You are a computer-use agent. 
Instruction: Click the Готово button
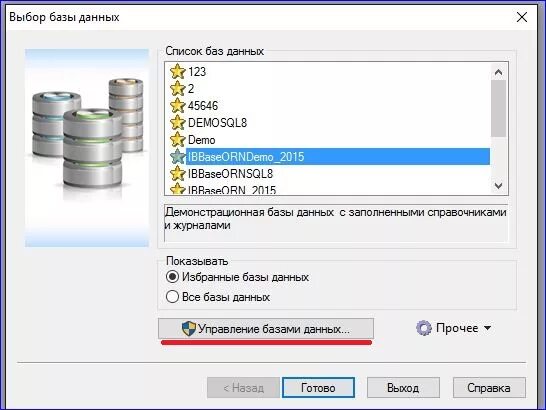[x=318, y=388]
